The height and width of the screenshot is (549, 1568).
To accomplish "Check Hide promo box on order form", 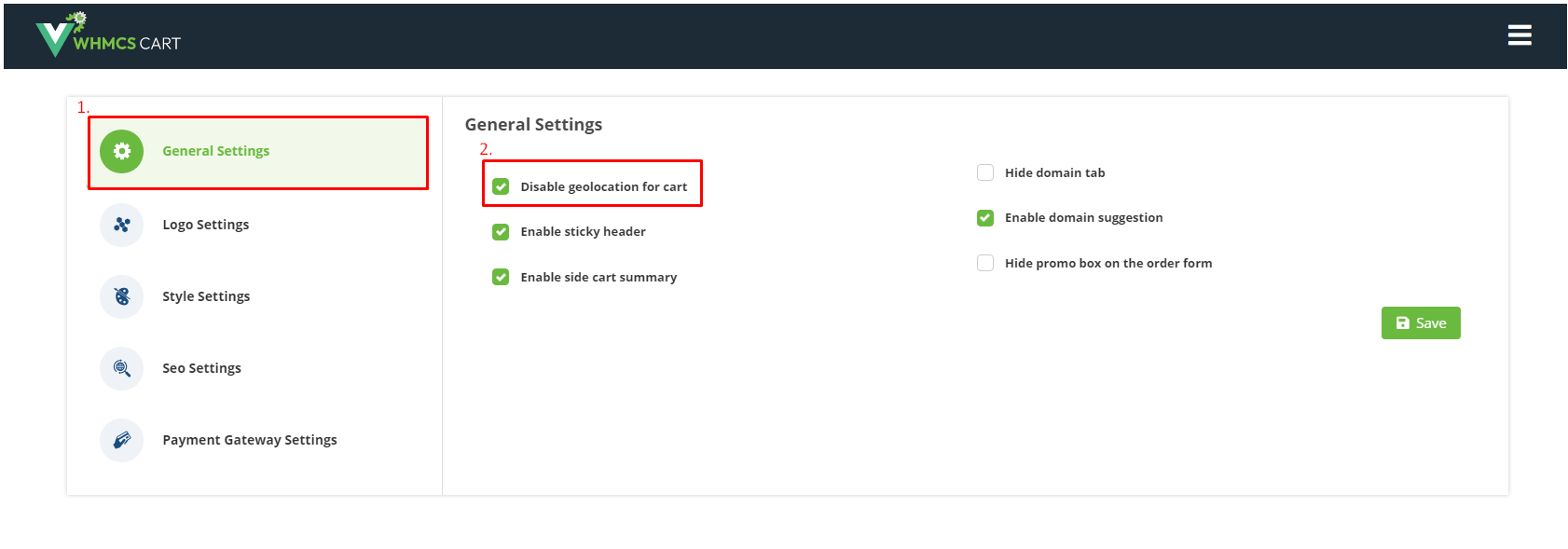I will 985,263.
